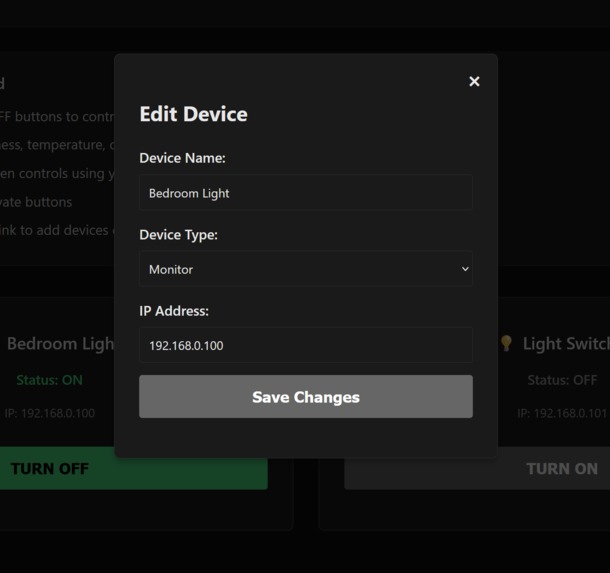Close the Edit Device dialog
The height and width of the screenshot is (573, 610).
[474, 81]
